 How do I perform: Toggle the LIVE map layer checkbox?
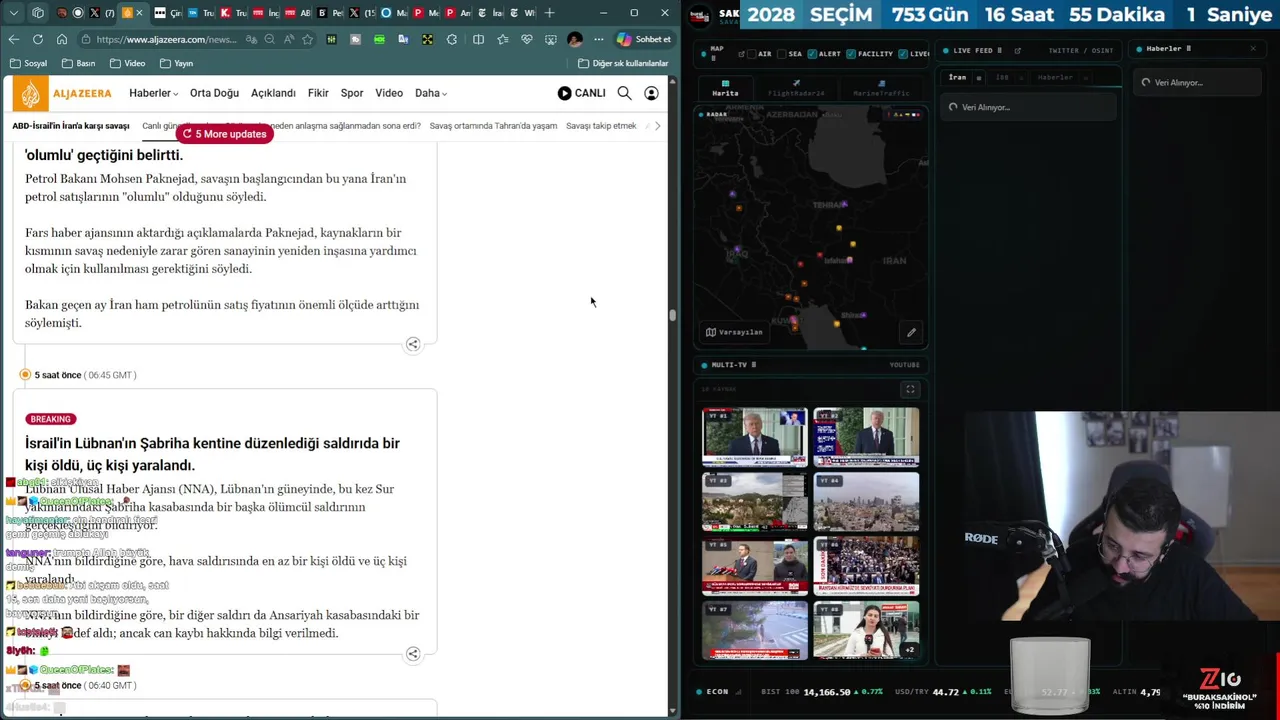[x=902, y=54]
